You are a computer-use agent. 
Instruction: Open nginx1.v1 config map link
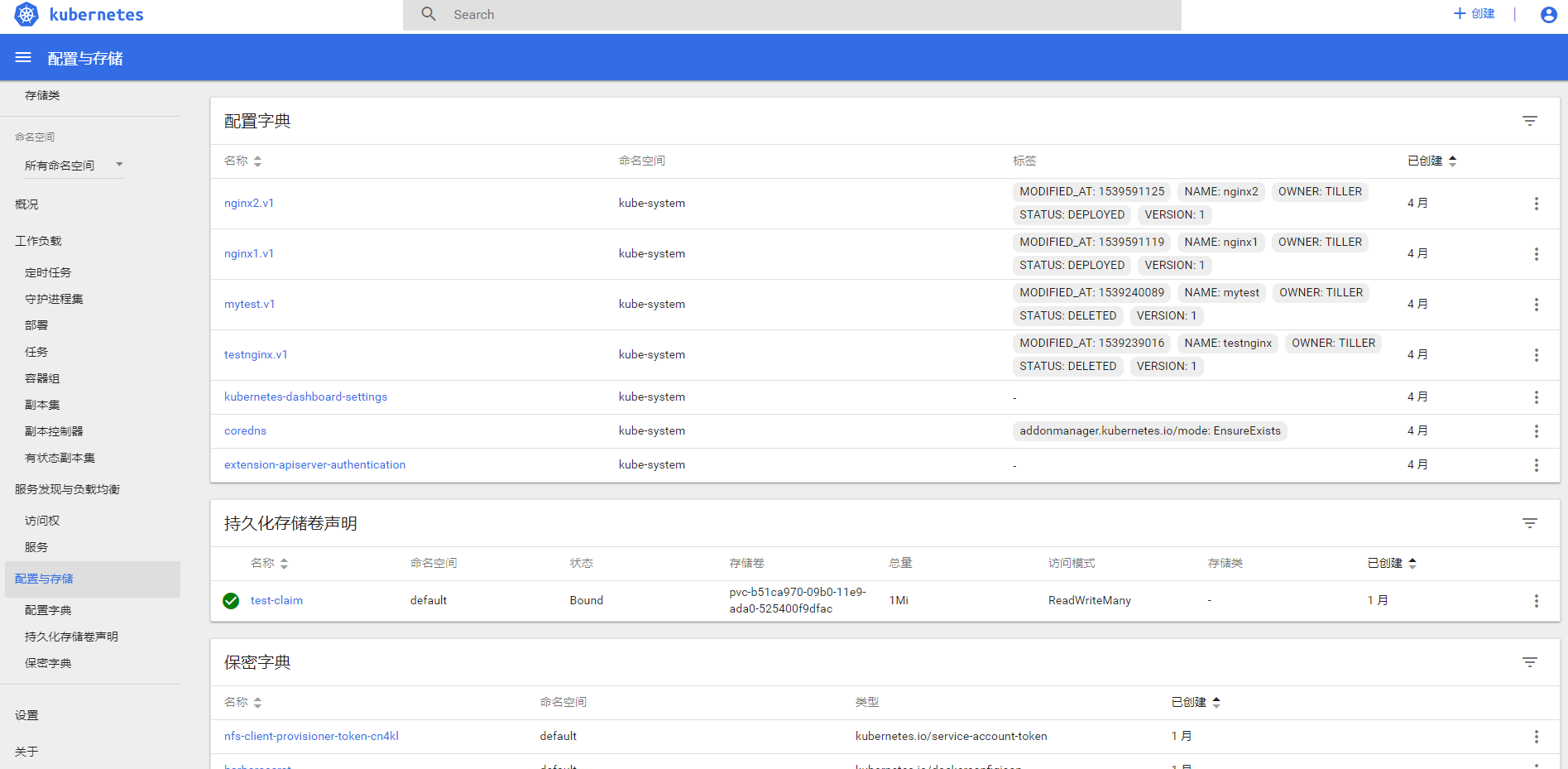click(x=249, y=253)
